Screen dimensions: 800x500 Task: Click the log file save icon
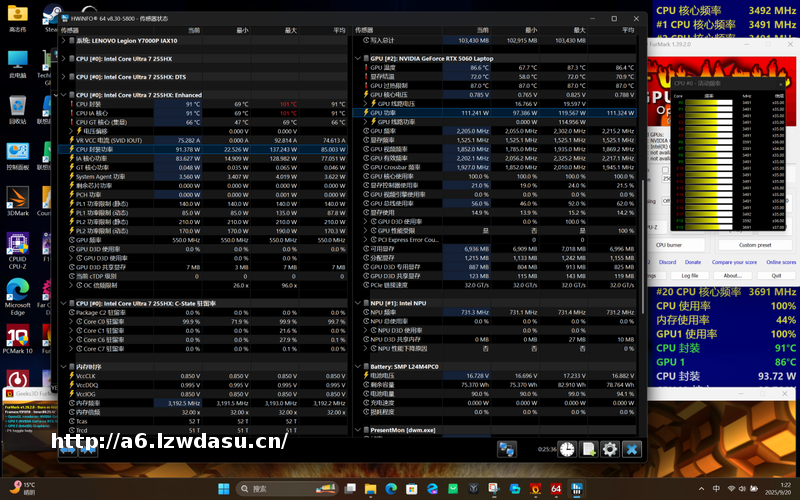coord(589,450)
